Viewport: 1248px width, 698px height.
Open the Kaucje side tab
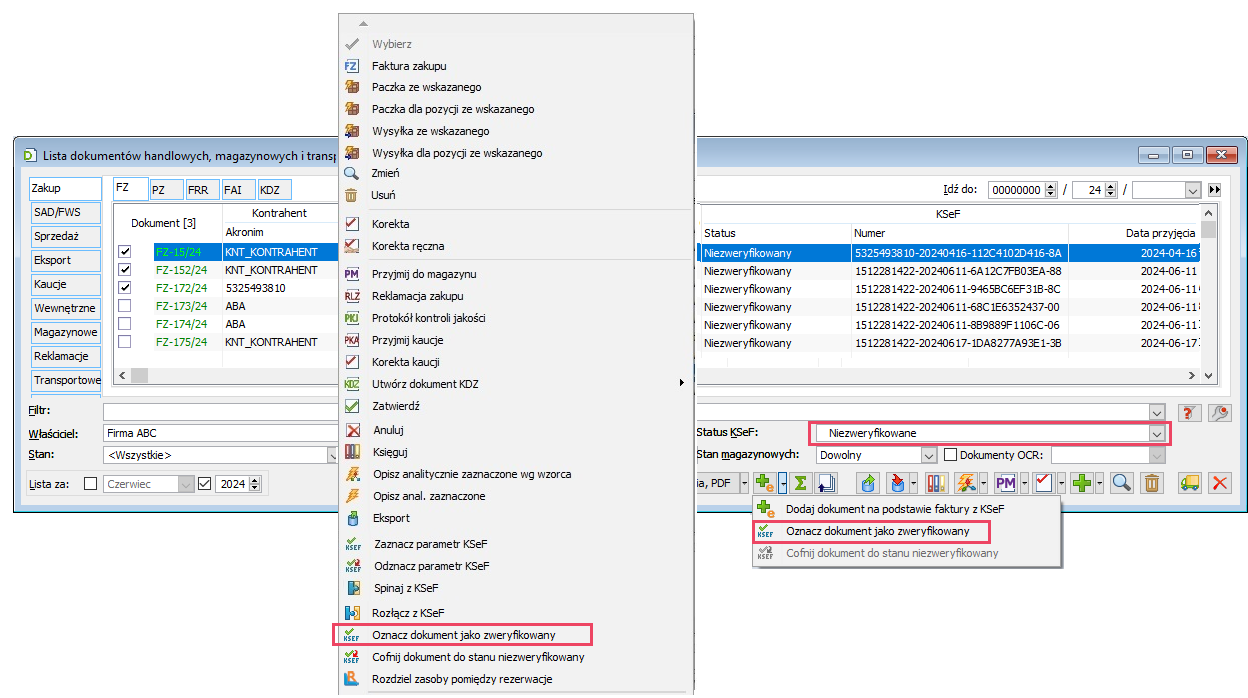66,285
